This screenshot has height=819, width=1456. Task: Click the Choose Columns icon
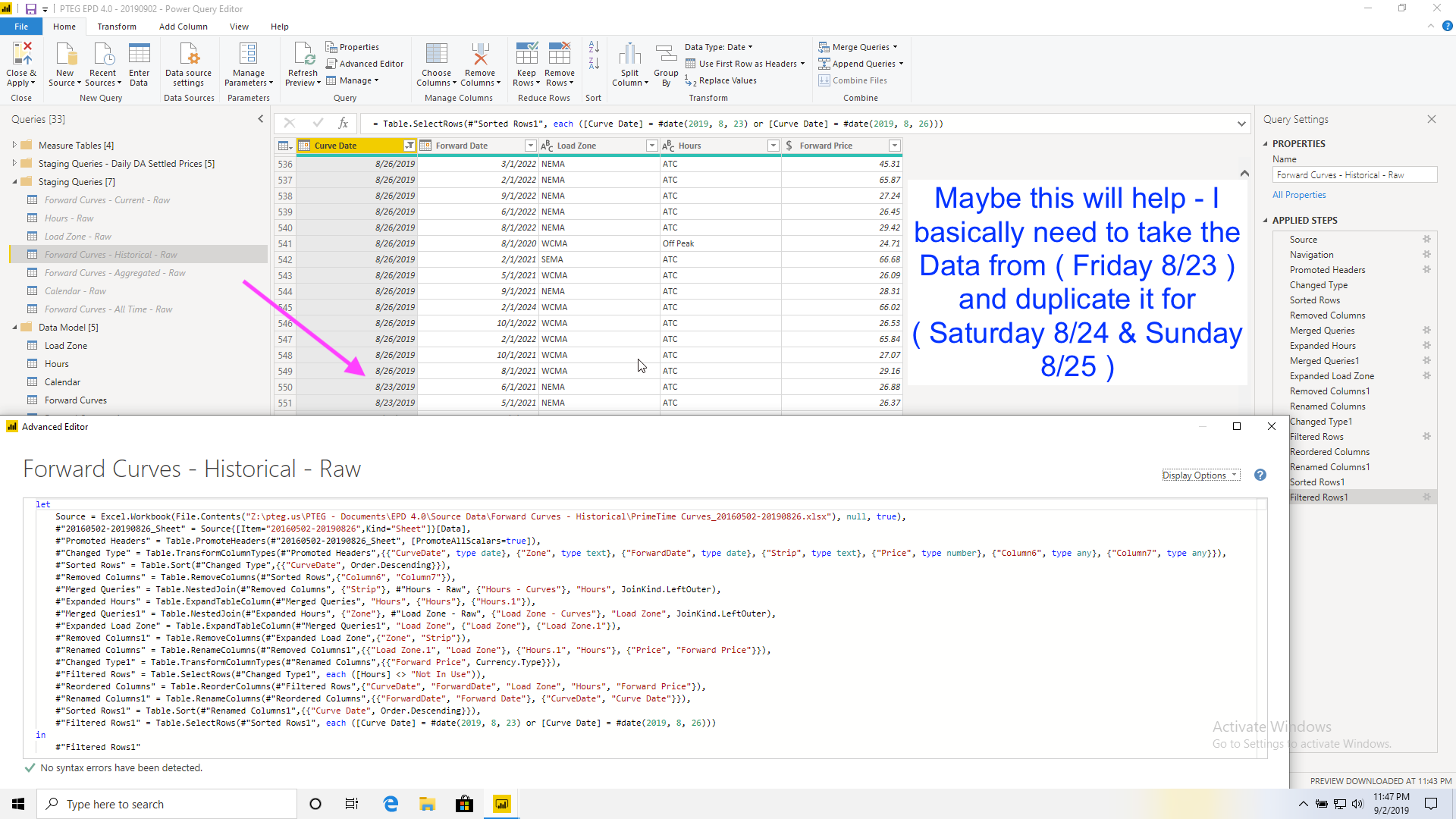point(436,55)
